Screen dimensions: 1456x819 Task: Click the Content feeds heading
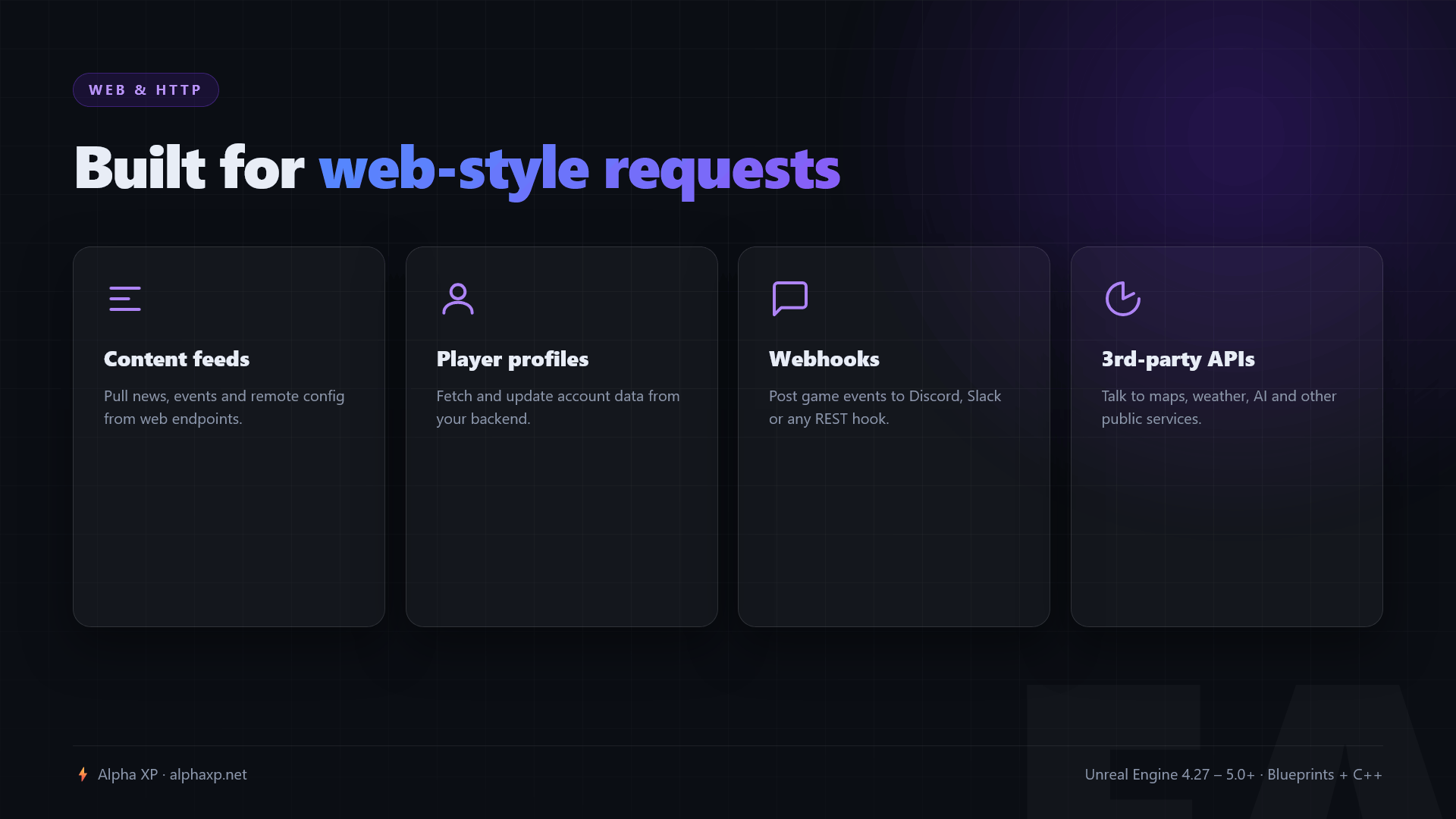point(177,359)
